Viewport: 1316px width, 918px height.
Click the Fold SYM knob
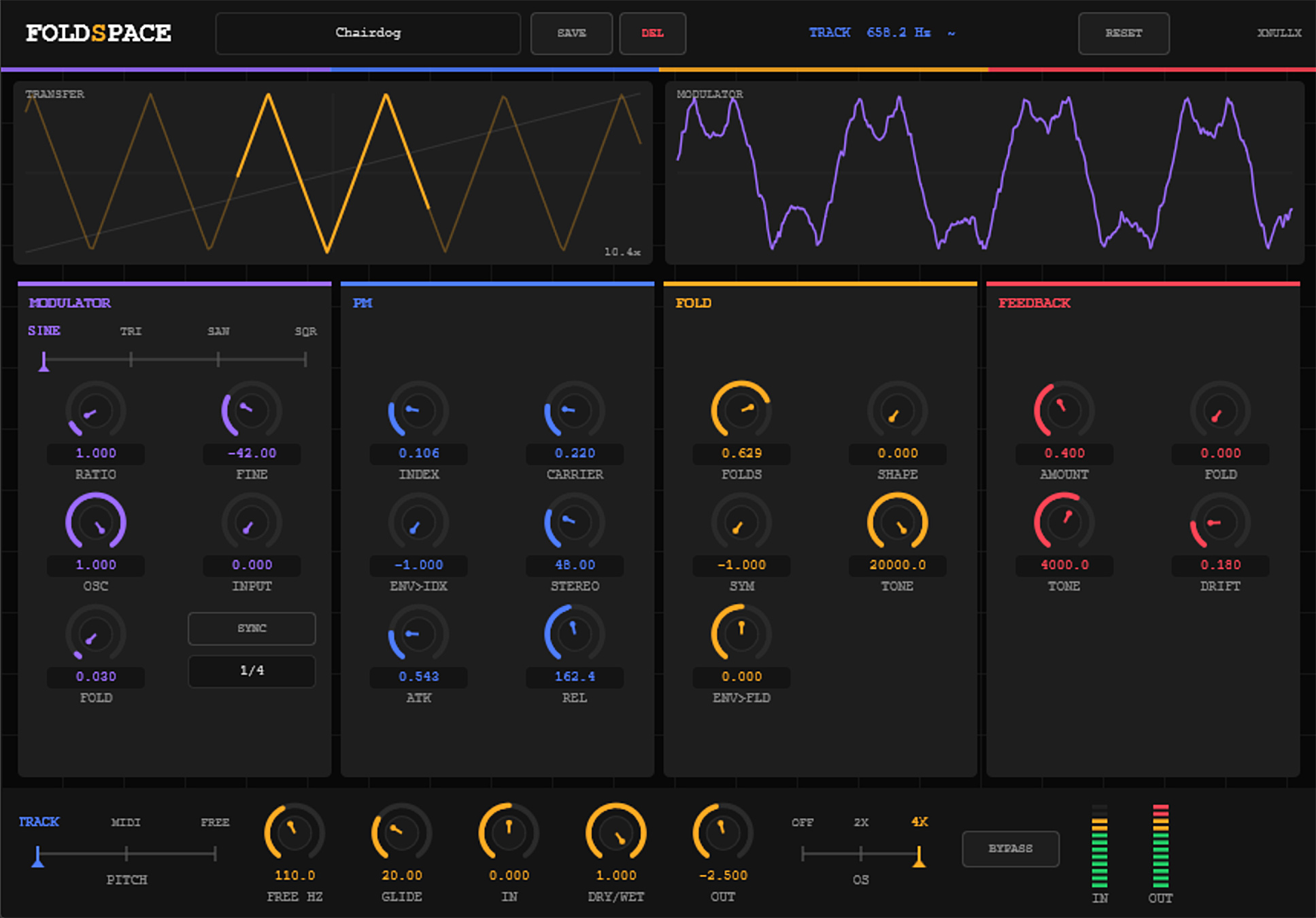(741, 522)
